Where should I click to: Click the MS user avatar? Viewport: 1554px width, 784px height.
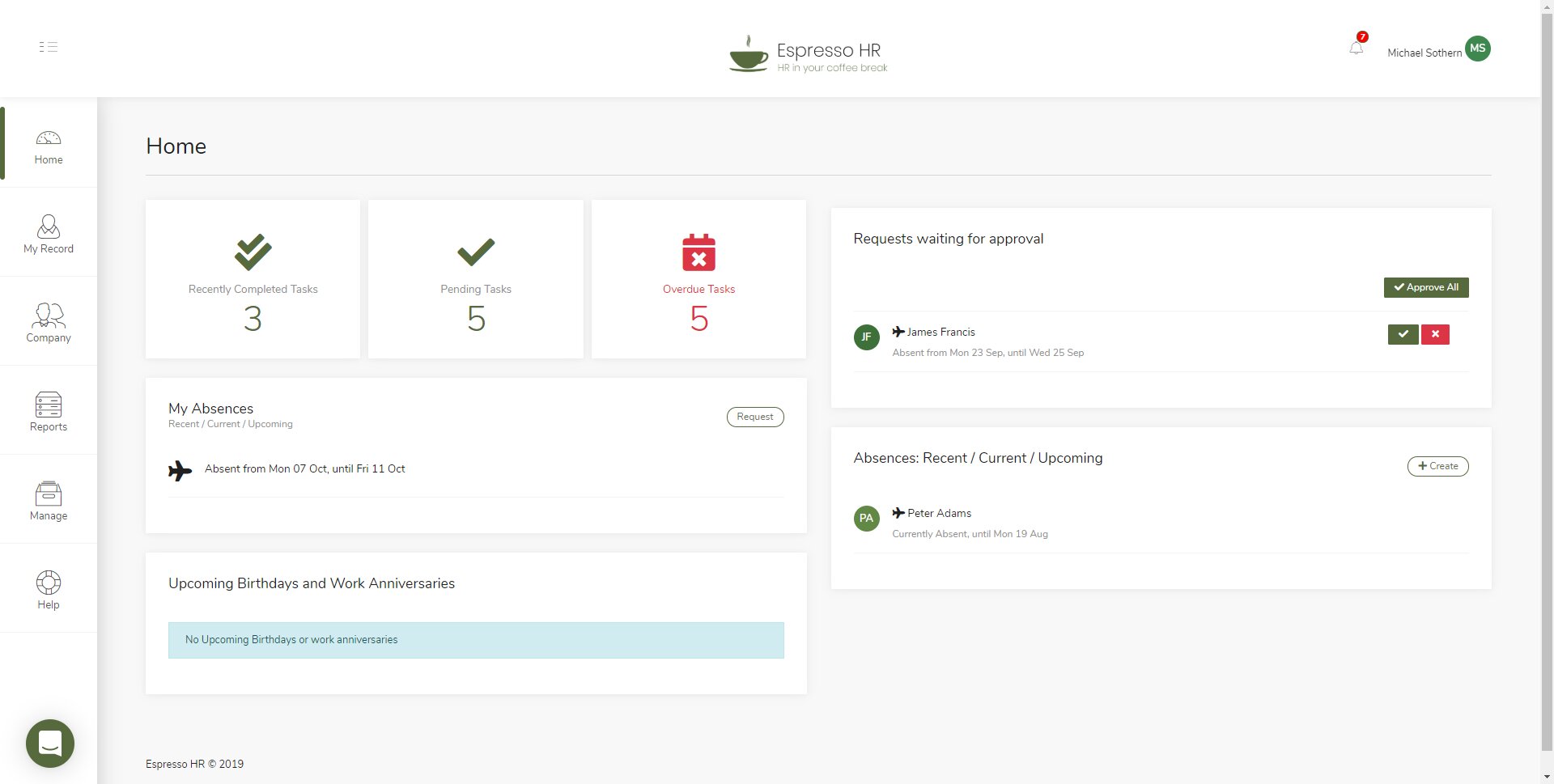(x=1477, y=49)
